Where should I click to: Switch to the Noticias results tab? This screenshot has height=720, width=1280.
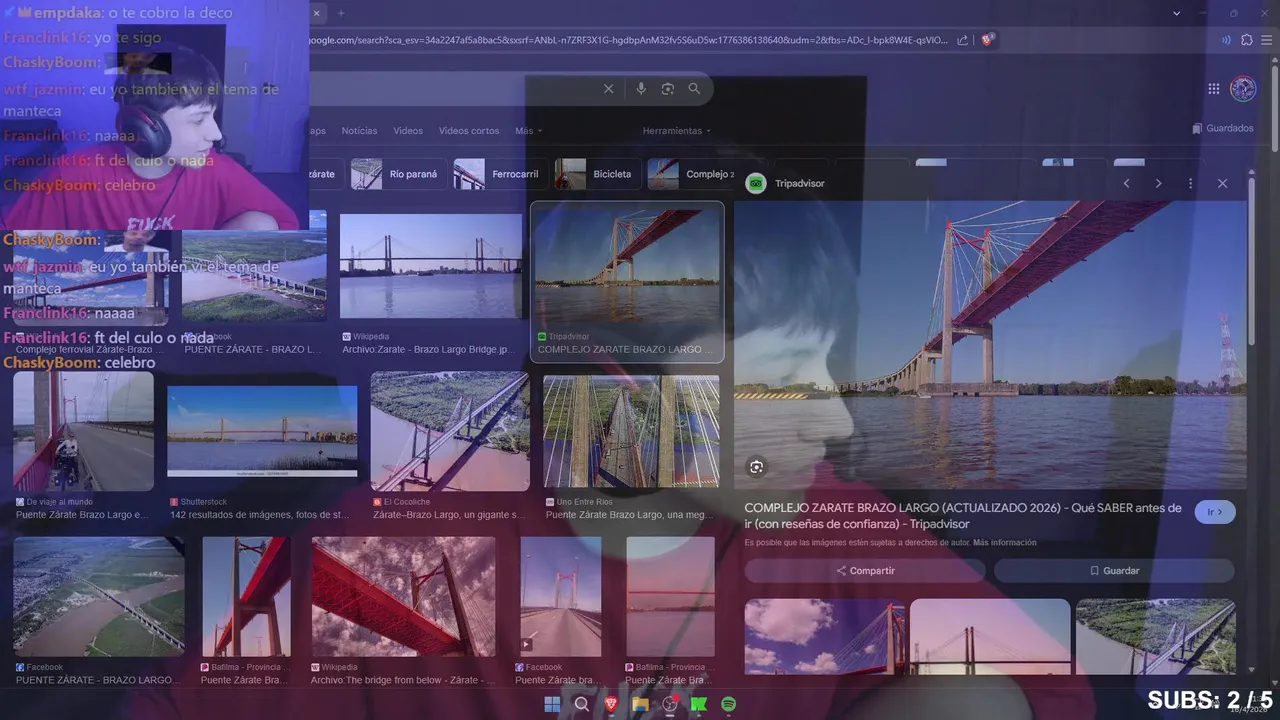click(359, 131)
